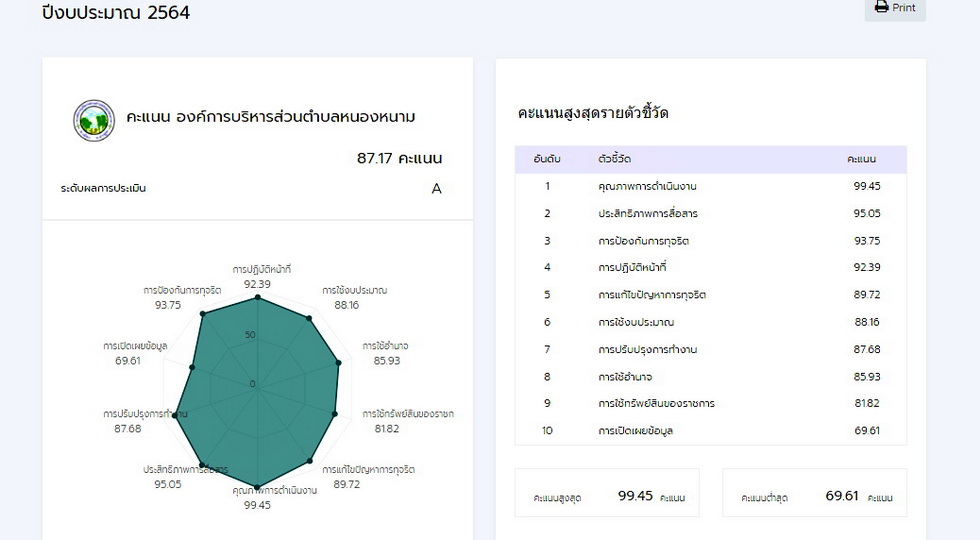This screenshot has width=980, height=540.
Task: Click score 95.05 in the table
Action: click(x=867, y=213)
